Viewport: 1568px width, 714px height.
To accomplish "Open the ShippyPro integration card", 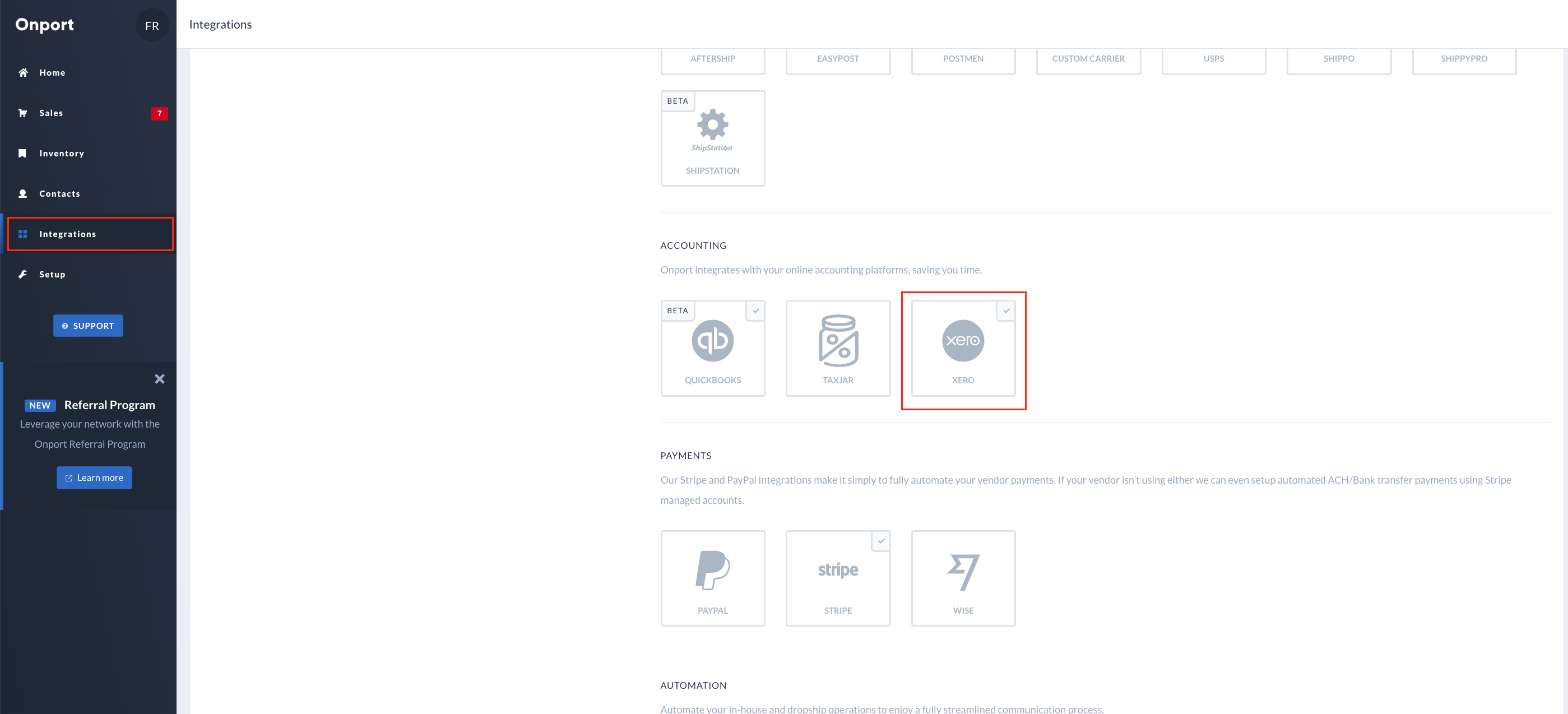I will tap(1464, 61).
